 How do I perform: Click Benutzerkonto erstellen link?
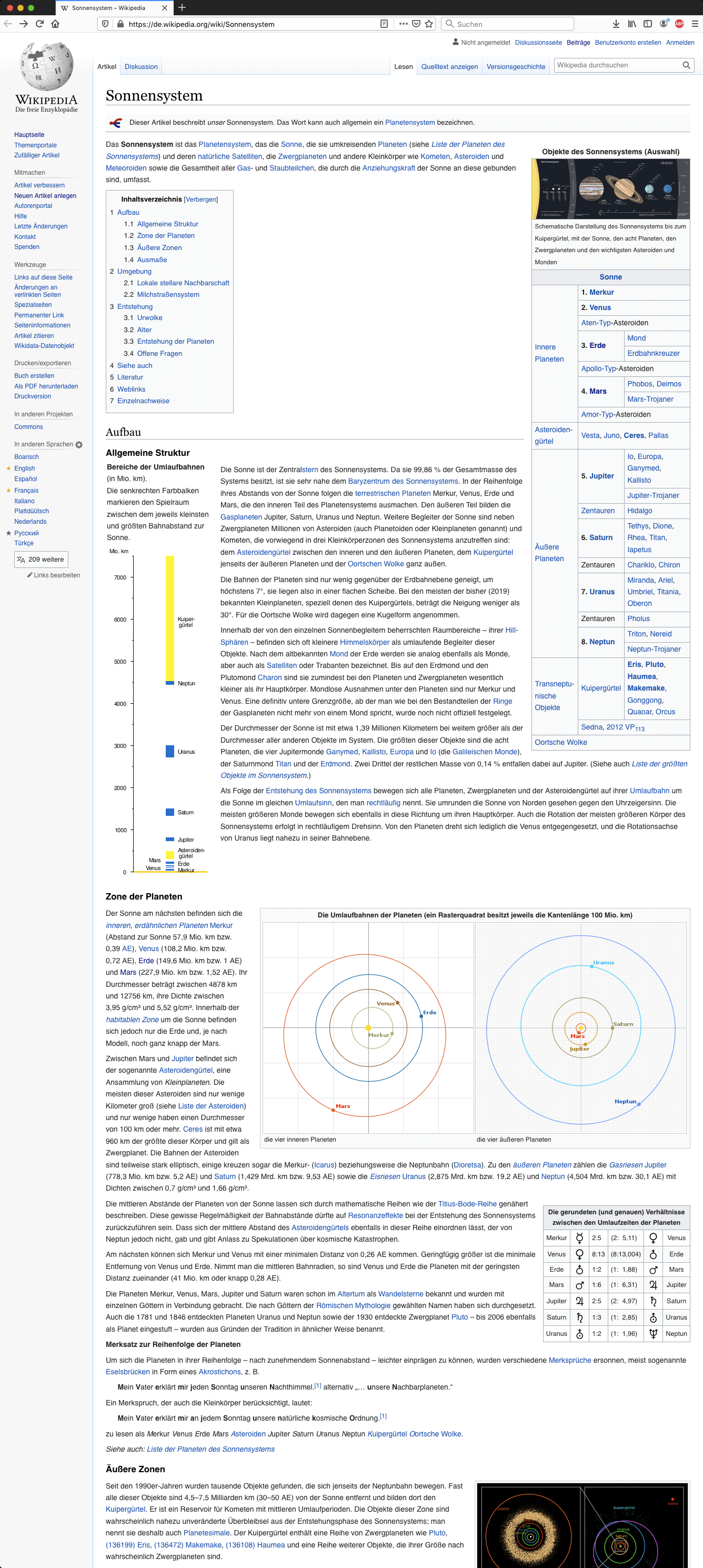(x=628, y=43)
